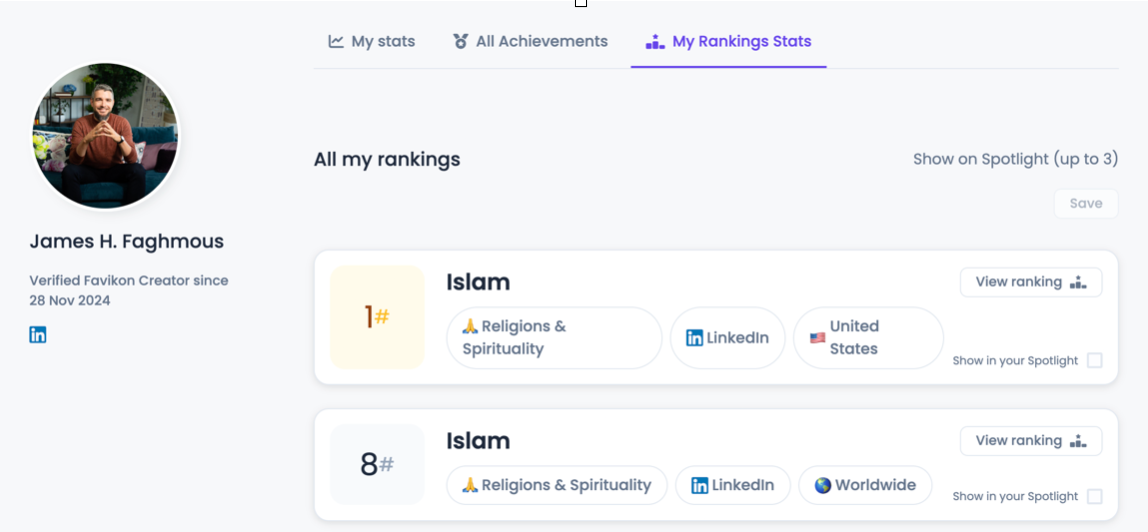Click the LinkedIn tag in first ranking card
1148x532 pixels.
point(727,338)
